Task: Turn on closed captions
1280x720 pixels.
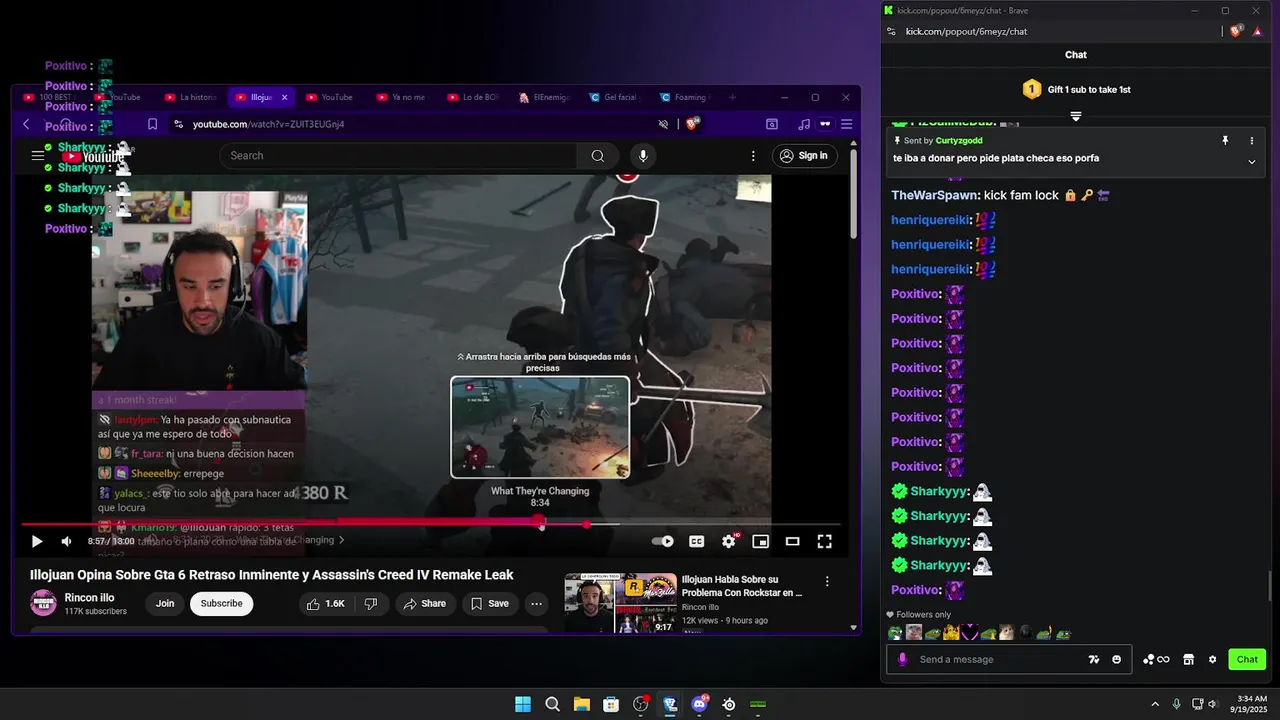Action: coord(697,541)
